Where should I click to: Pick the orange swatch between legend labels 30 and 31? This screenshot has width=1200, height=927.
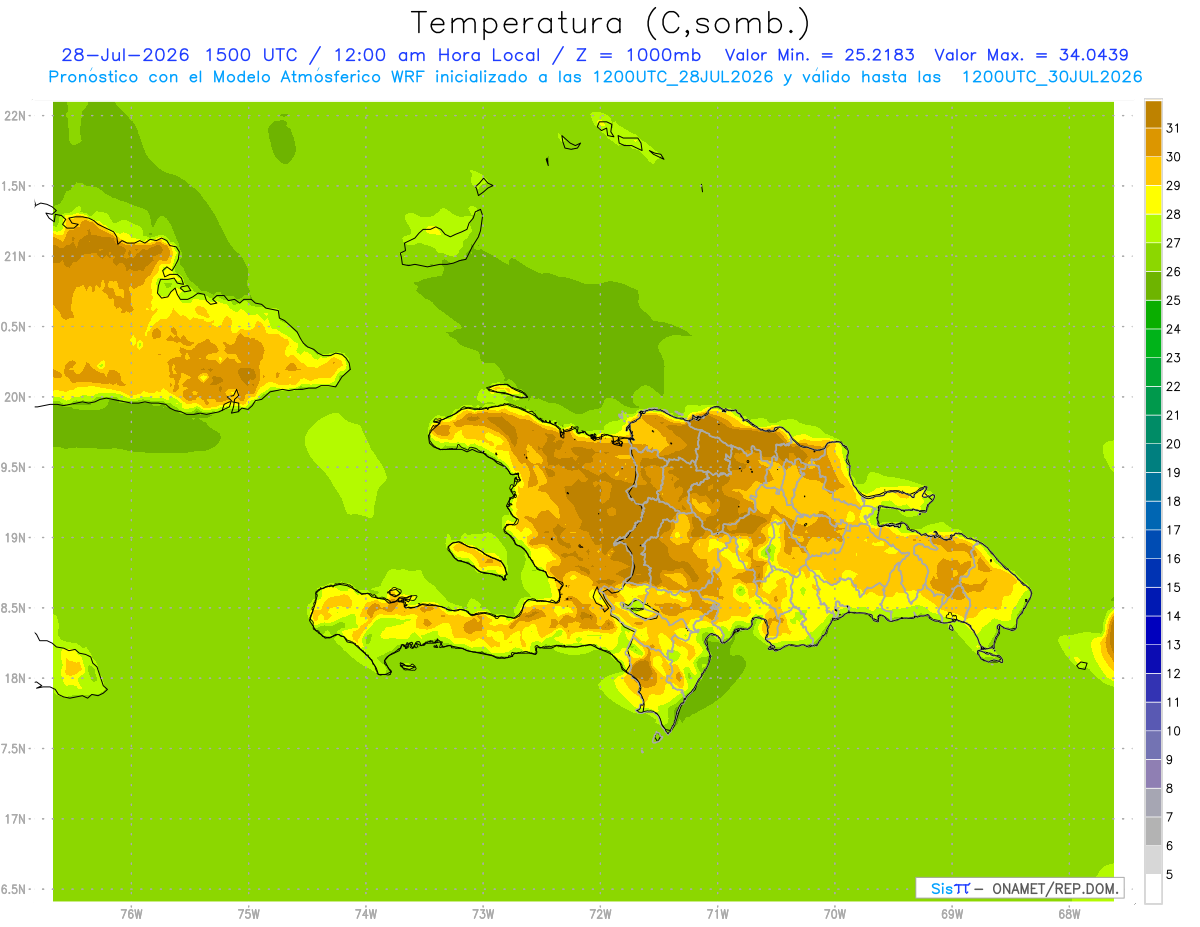click(x=1153, y=142)
